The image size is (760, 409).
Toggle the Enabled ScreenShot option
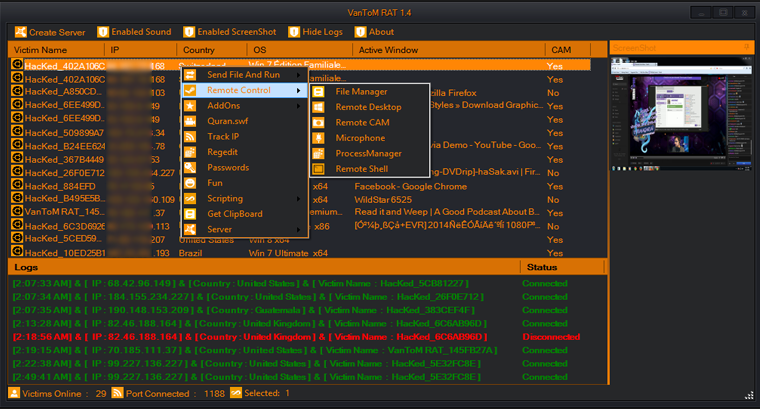click(230, 32)
